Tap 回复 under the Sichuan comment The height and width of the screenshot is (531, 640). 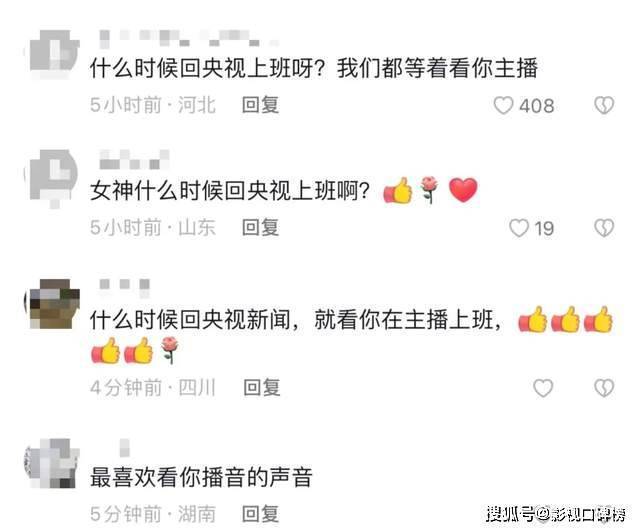tap(262, 387)
